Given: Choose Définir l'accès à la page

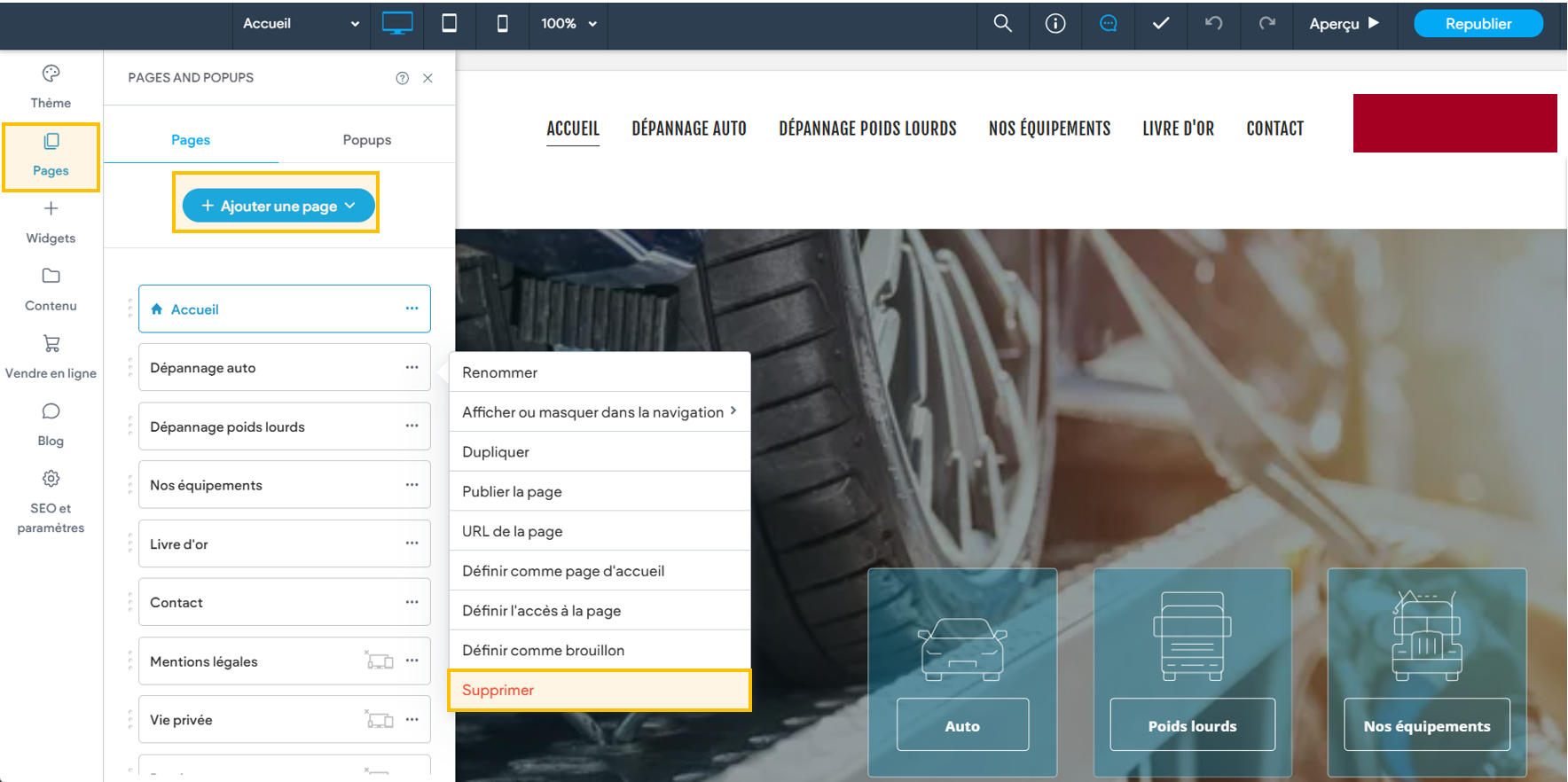Looking at the screenshot, I should (600, 610).
